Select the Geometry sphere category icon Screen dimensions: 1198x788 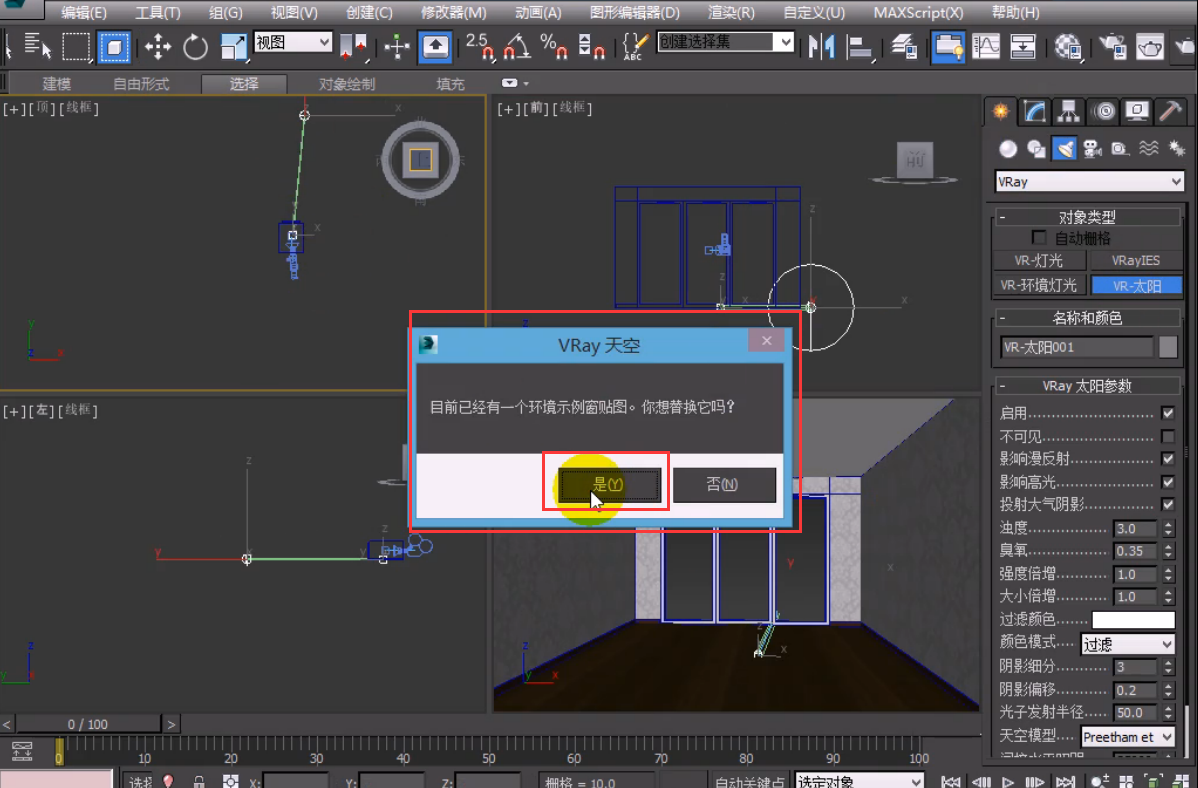click(1008, 149)
